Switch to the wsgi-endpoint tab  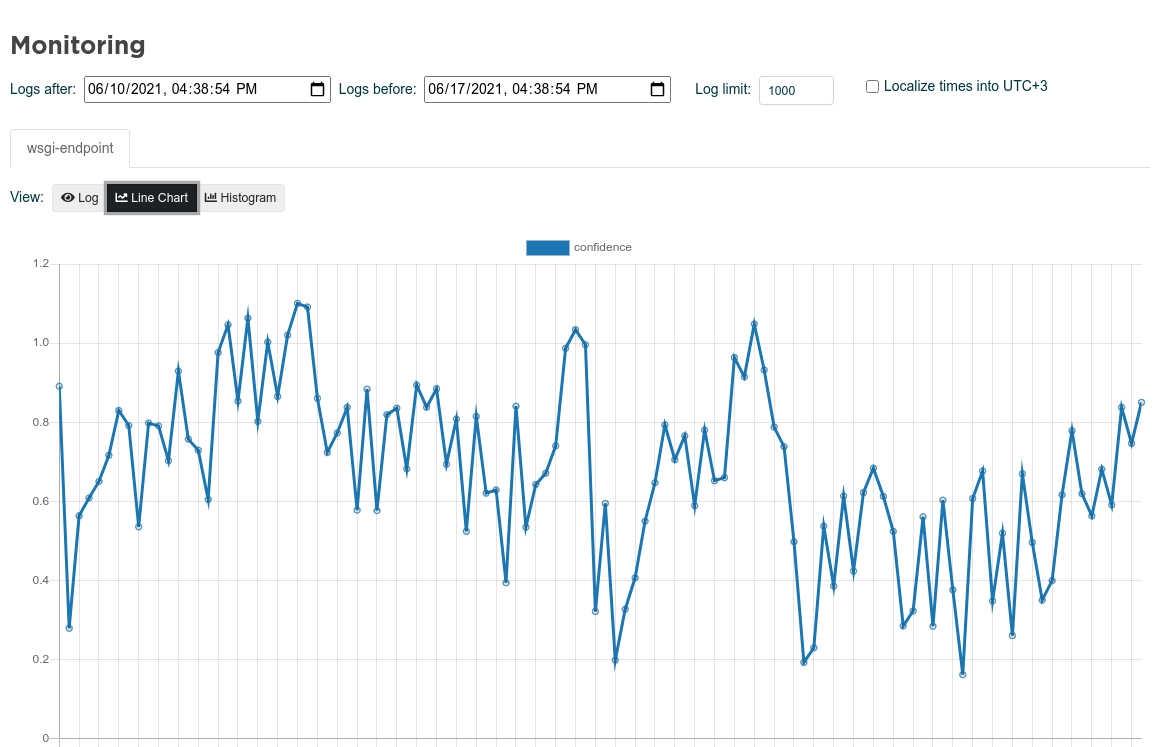click(x=69, y=147)
